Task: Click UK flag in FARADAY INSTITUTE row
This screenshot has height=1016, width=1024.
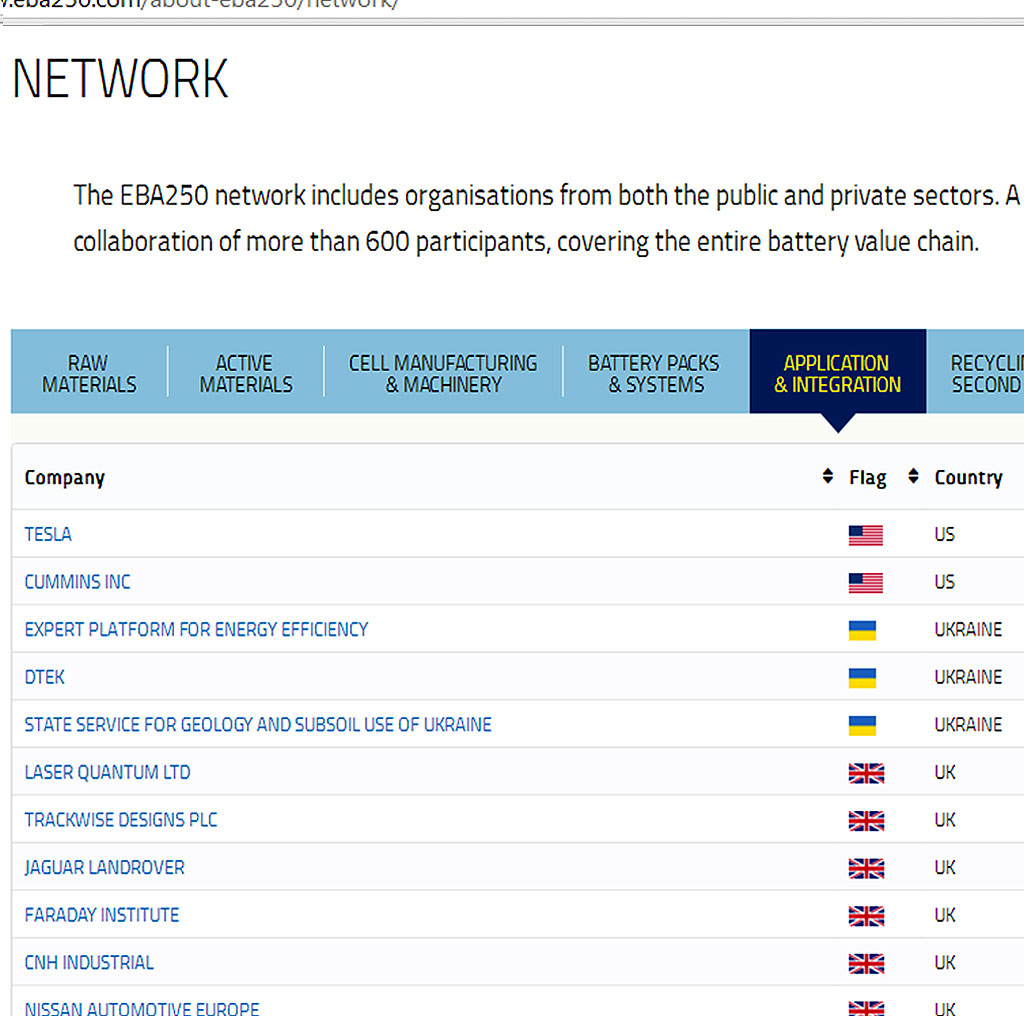Action: pyautogui.click(x=866, y=917)
